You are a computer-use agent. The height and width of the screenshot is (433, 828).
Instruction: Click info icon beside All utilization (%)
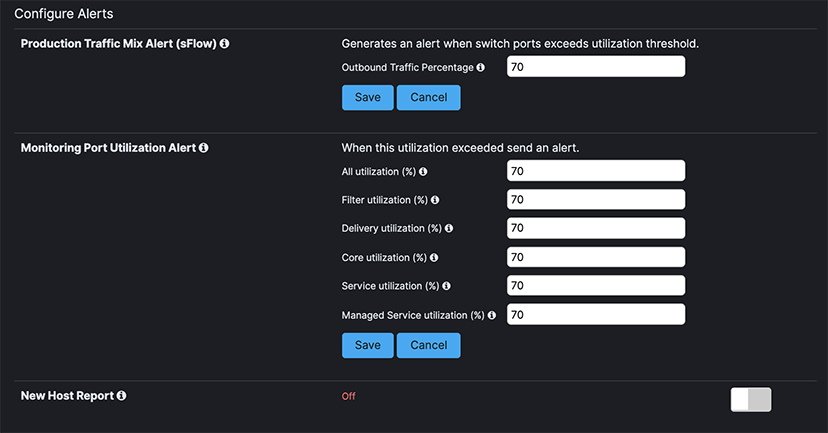(423, 172)
